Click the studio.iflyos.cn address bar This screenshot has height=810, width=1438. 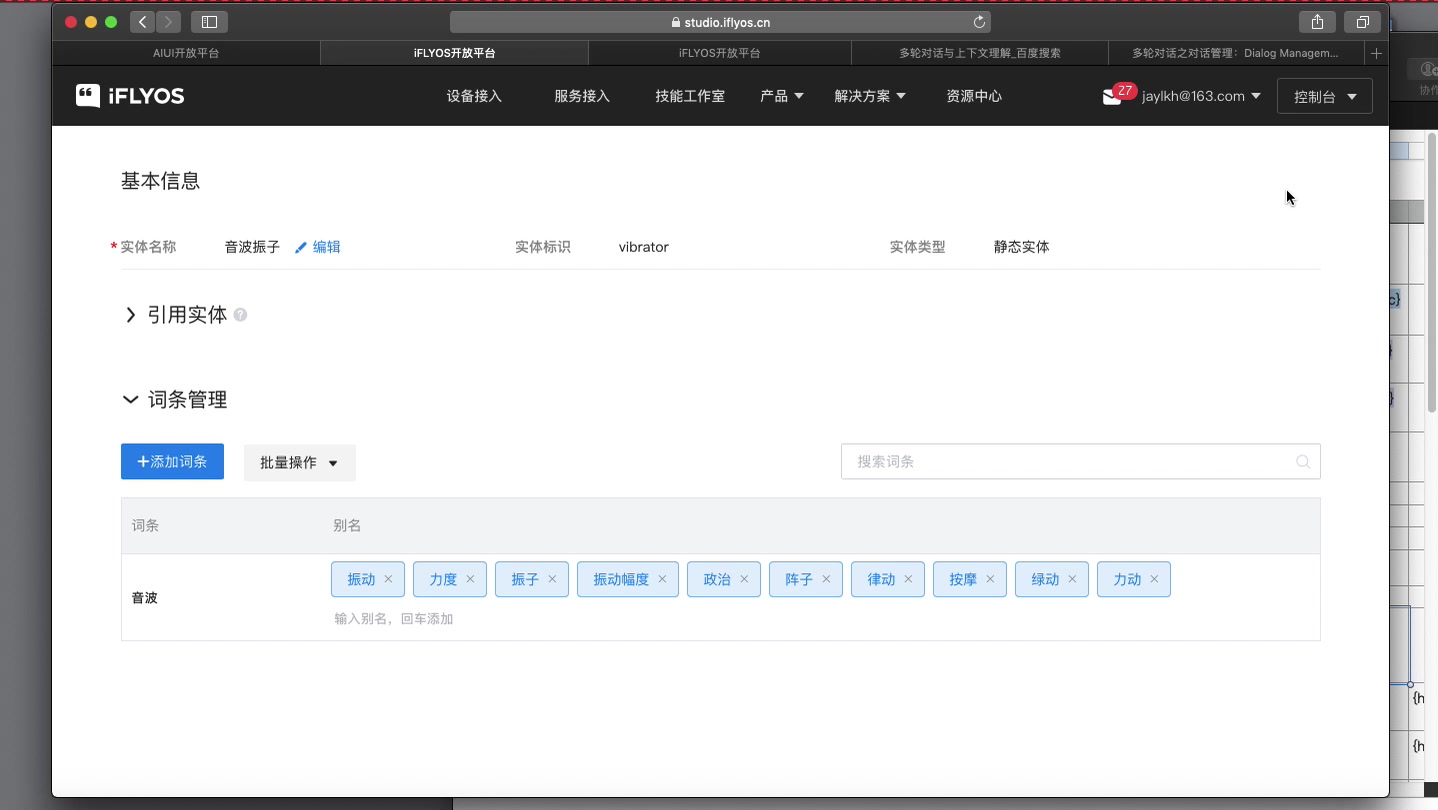[720, 22]
